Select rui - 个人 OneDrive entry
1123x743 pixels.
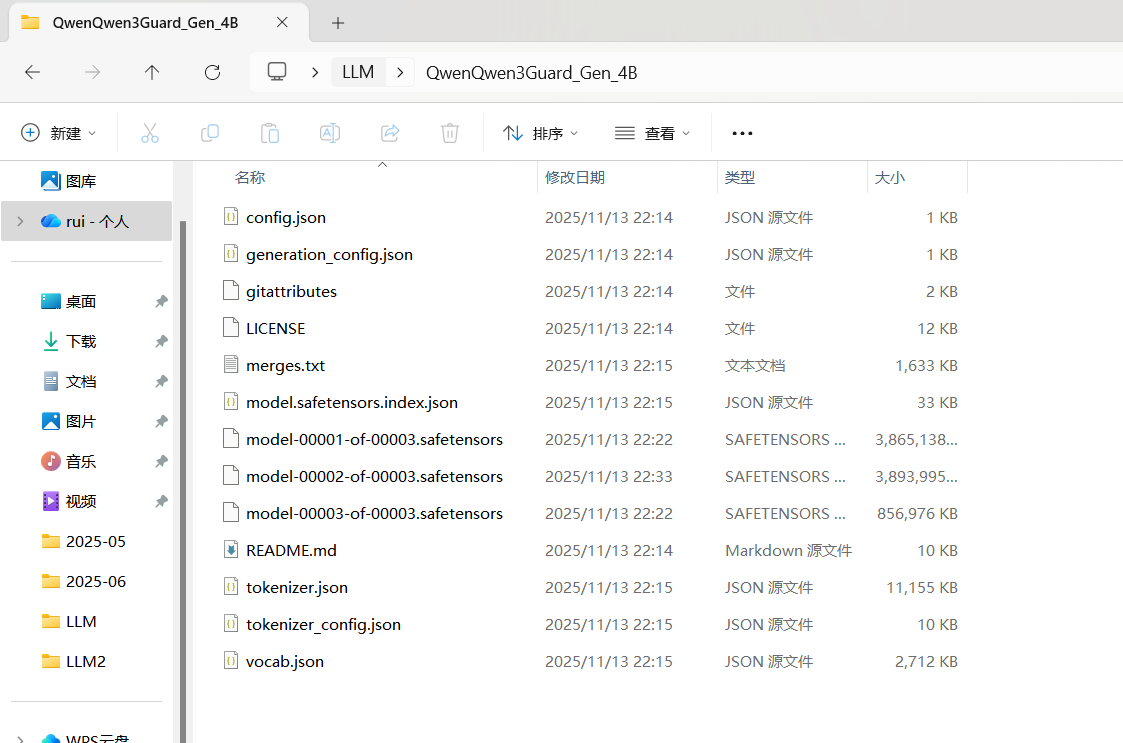coord(87,221)
